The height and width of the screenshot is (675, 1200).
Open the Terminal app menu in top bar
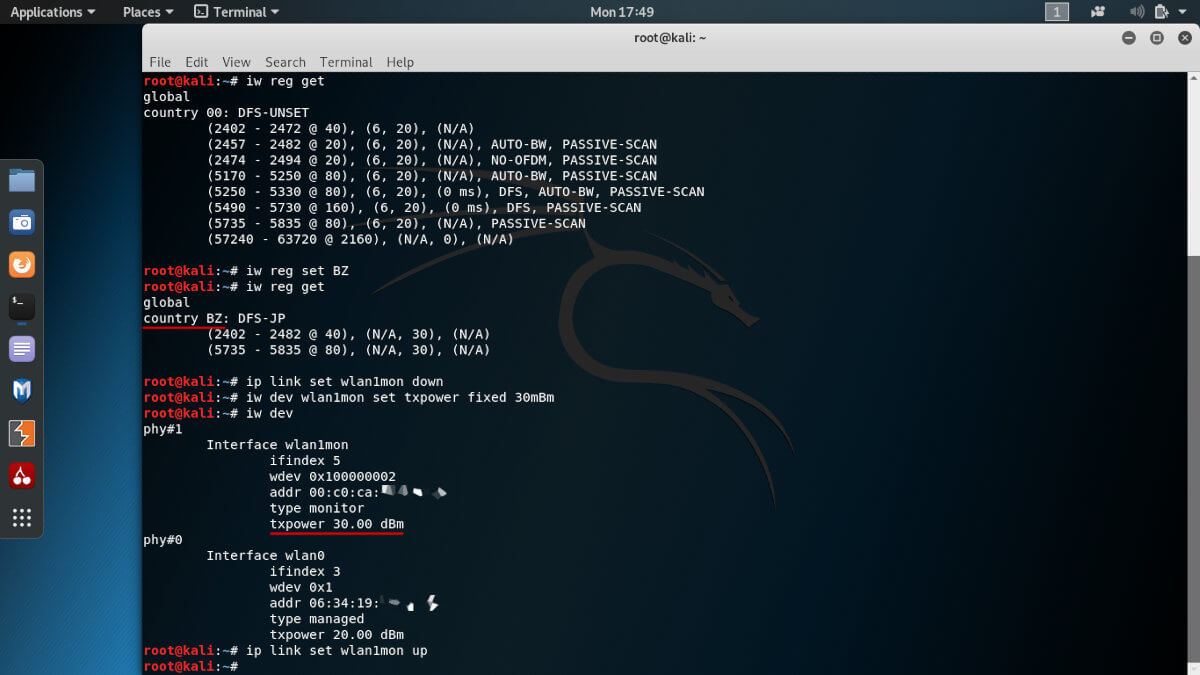[x=236, y=12]
